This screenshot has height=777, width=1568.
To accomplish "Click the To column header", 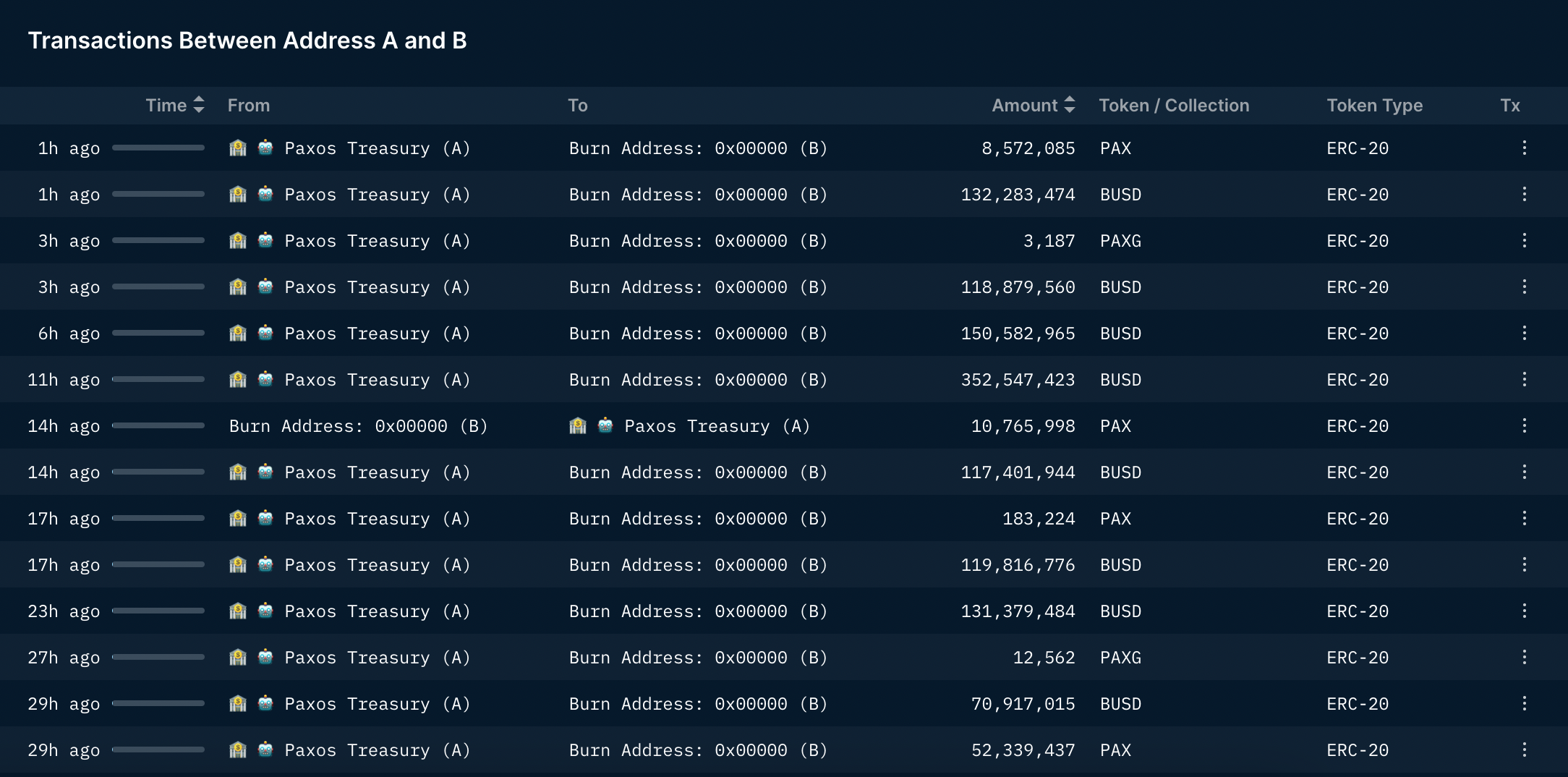I will [578, 106].
